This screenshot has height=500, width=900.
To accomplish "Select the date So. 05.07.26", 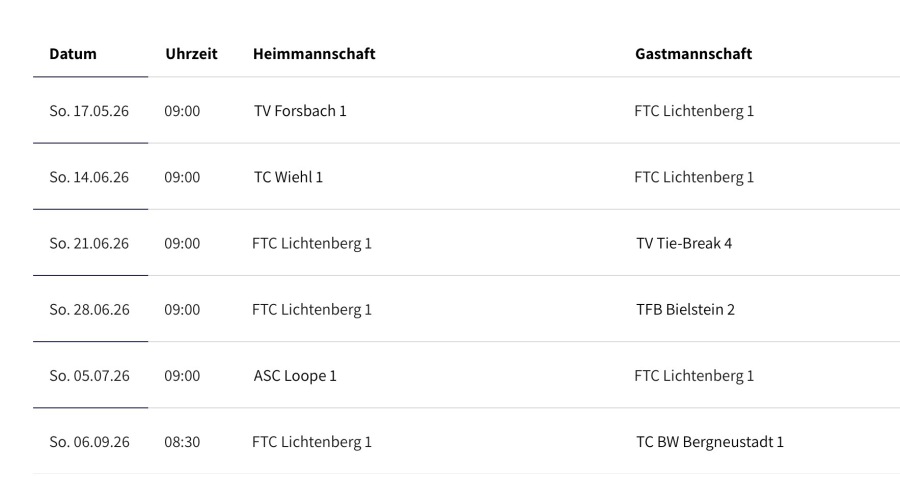I will point(89,376).
